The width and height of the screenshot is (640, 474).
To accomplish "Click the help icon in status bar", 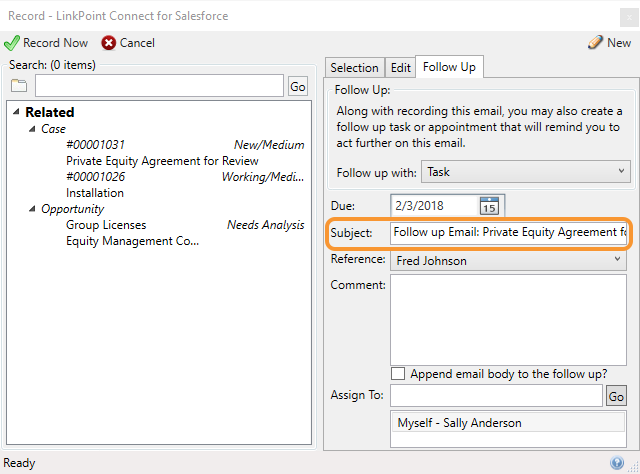I will [x=617, y=463].
